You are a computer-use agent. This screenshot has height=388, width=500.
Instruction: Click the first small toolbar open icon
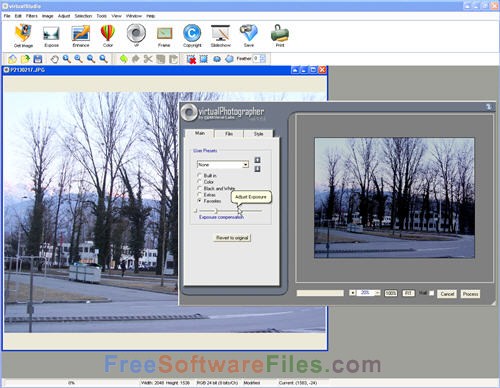coord(13,59)
